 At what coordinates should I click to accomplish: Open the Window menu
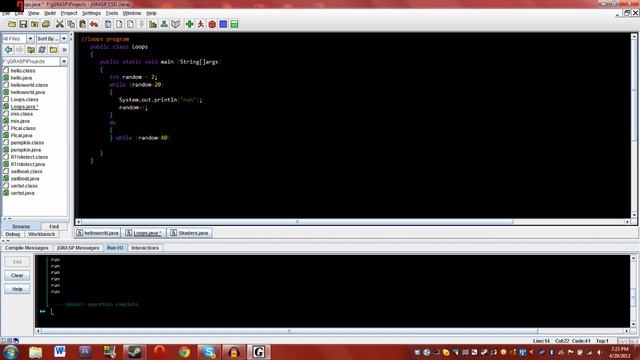pos(132,13)
